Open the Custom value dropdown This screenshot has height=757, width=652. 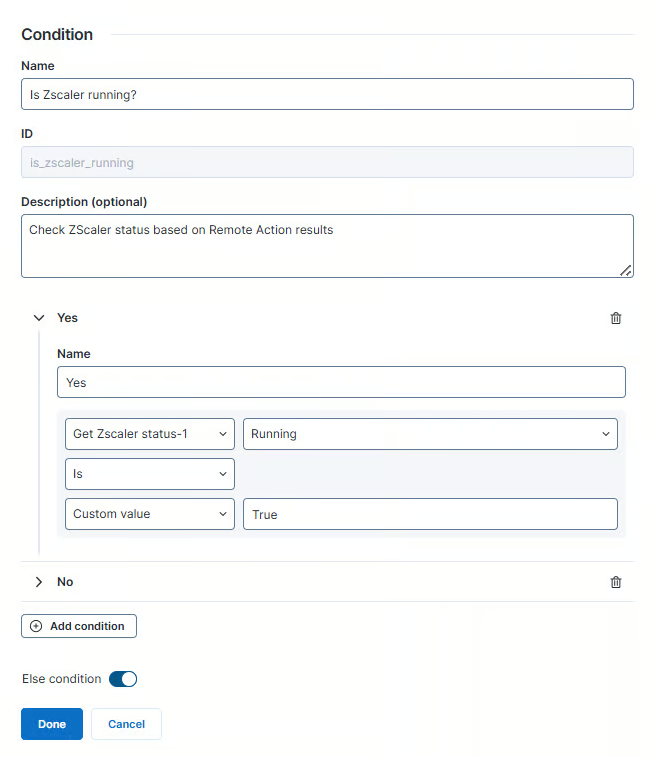tap(150, 514)
